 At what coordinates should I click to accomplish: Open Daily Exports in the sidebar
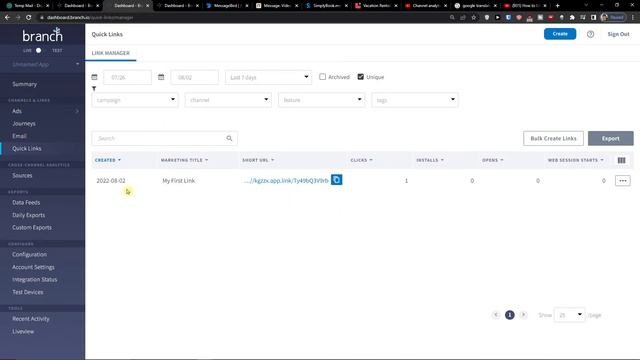pyautogui.click(x=29, y=215)
